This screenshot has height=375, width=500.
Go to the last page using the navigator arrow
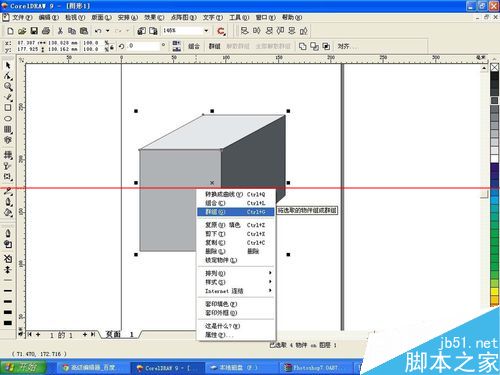pos(93,334)
